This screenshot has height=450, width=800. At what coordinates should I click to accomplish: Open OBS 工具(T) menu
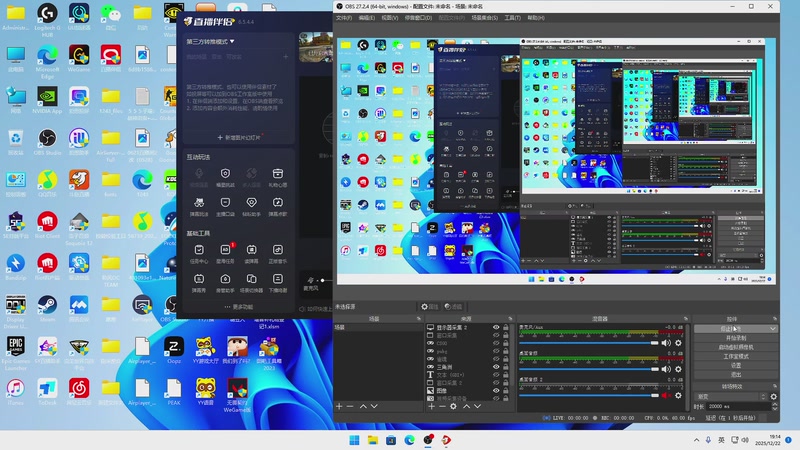click(x=512, y=17)
